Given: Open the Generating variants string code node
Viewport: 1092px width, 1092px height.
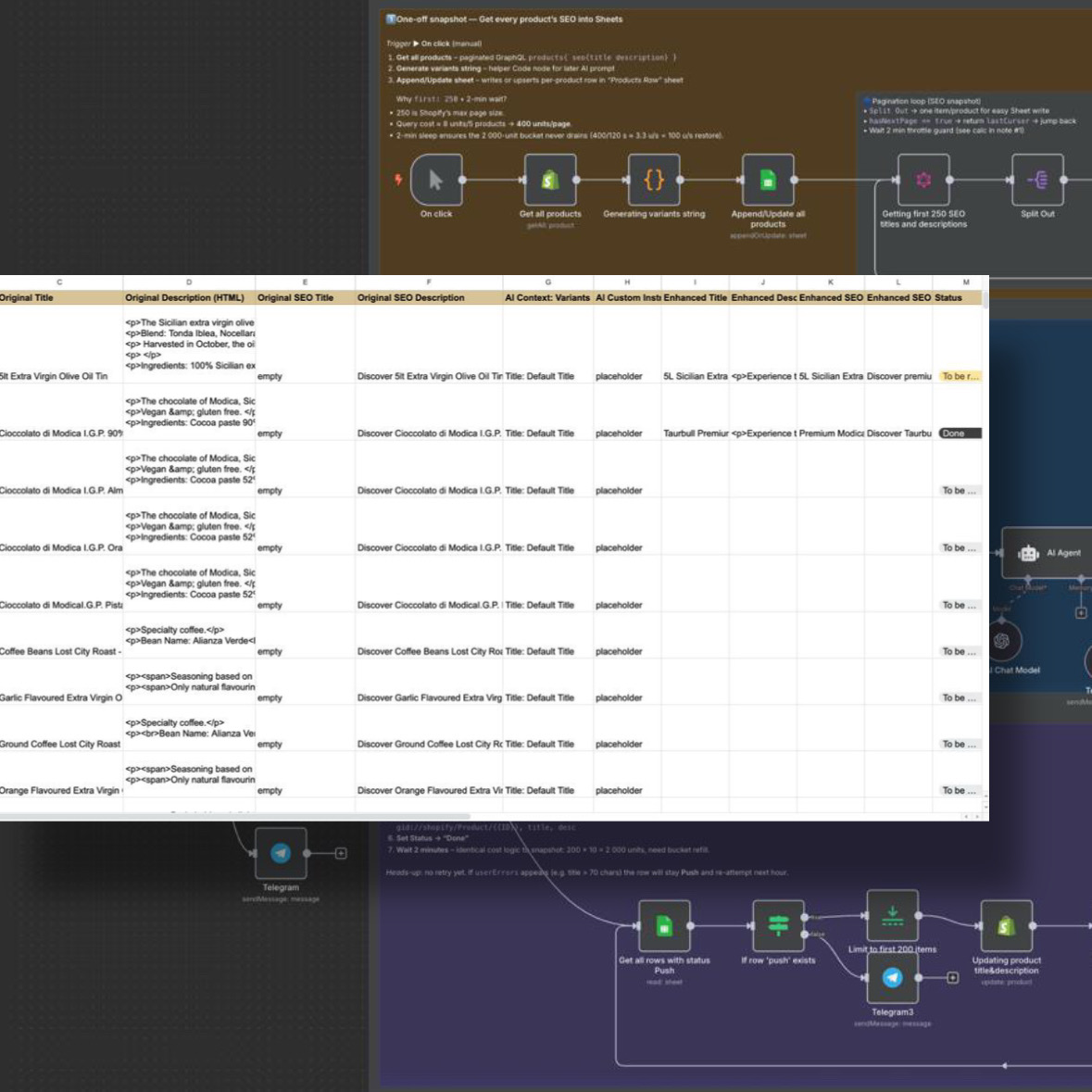Looking at the screenshot, I should pyautogui.click(x=654, y=180).
